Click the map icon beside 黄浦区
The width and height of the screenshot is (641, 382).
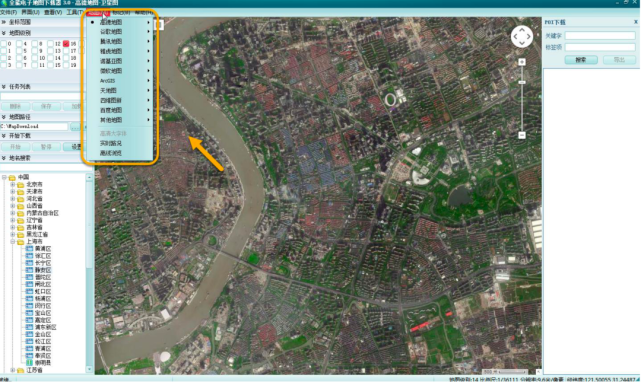point(29,249)
